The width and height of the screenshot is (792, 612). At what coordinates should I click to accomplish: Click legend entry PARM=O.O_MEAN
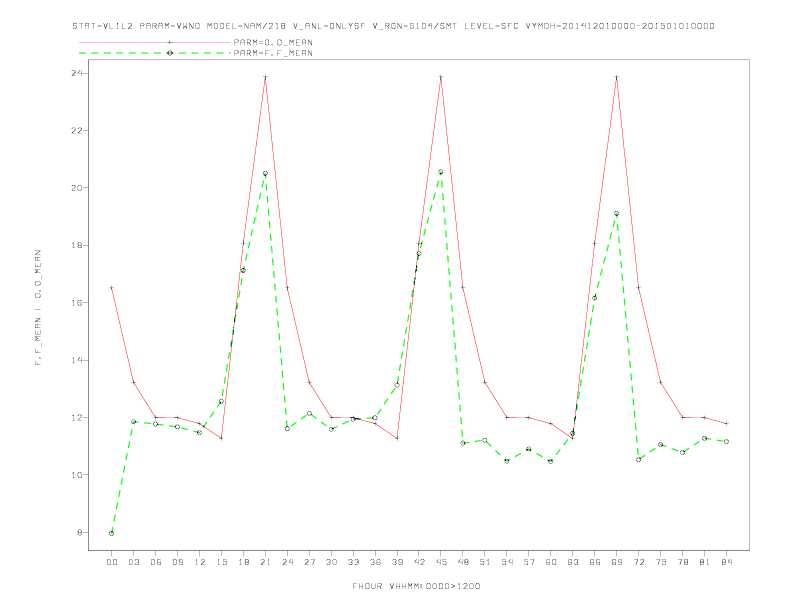[x=273, y=42]
